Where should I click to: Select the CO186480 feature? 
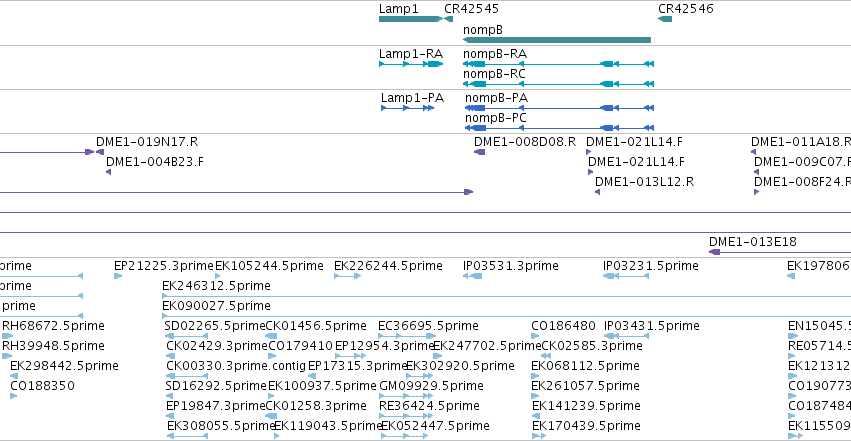[x=535, y=336]
